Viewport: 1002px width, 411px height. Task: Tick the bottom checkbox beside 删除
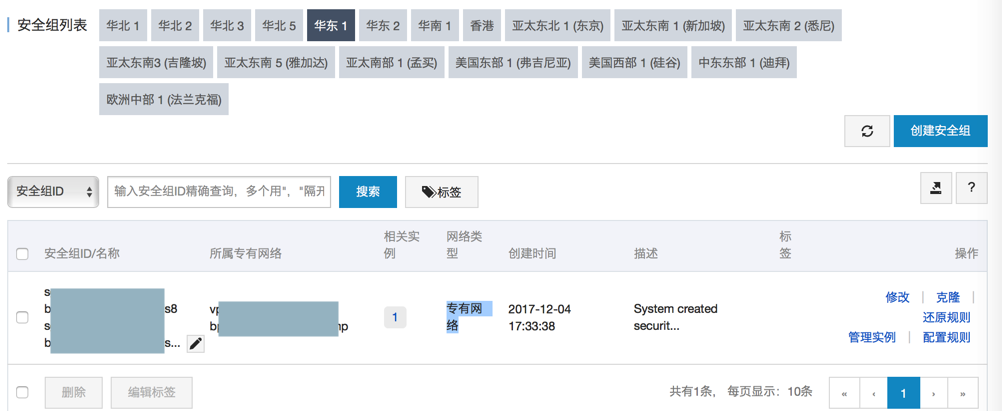23,392
